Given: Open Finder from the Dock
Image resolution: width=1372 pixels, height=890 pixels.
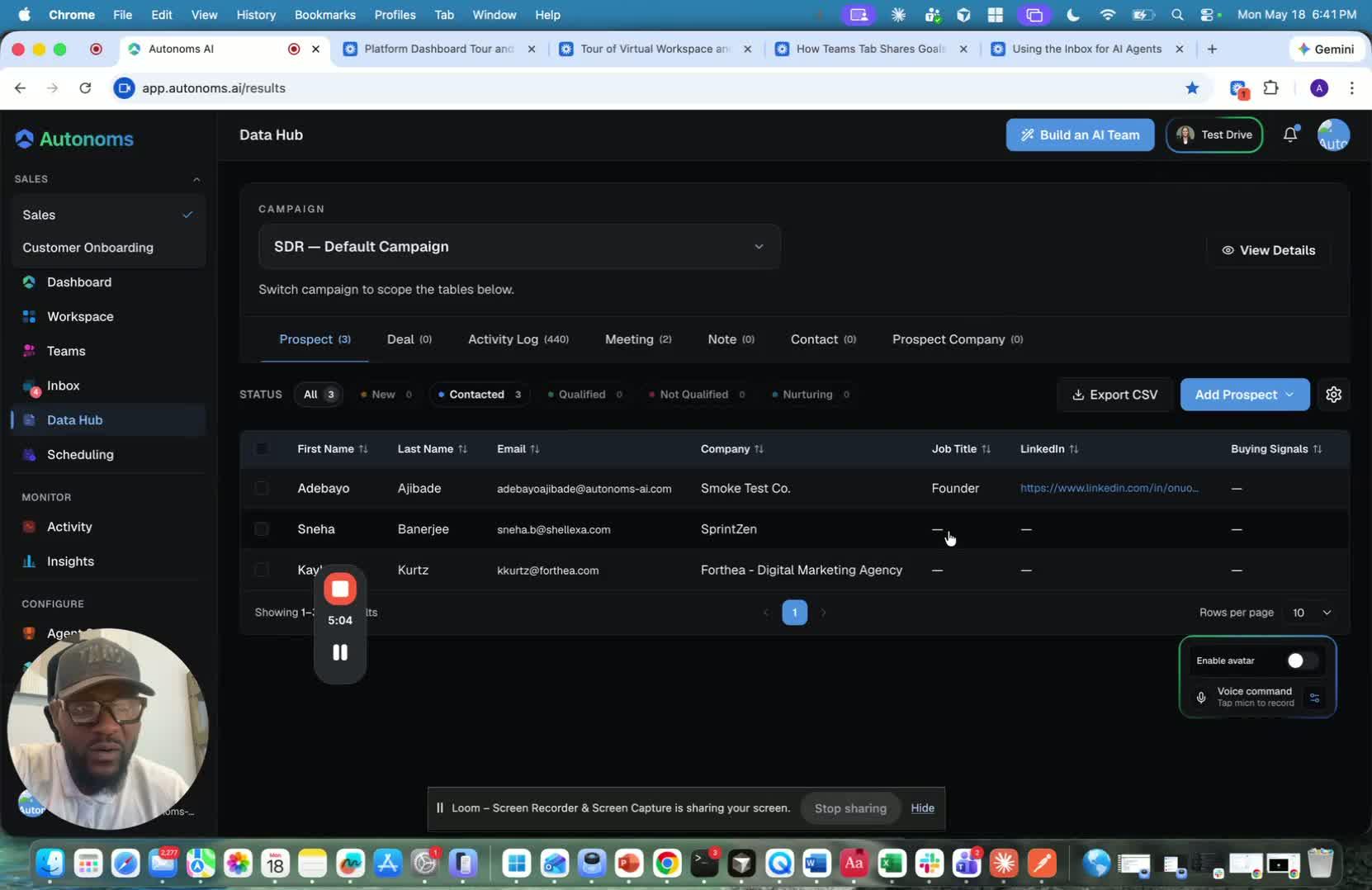Looking at the screenshot, I should tap(50, 864).
